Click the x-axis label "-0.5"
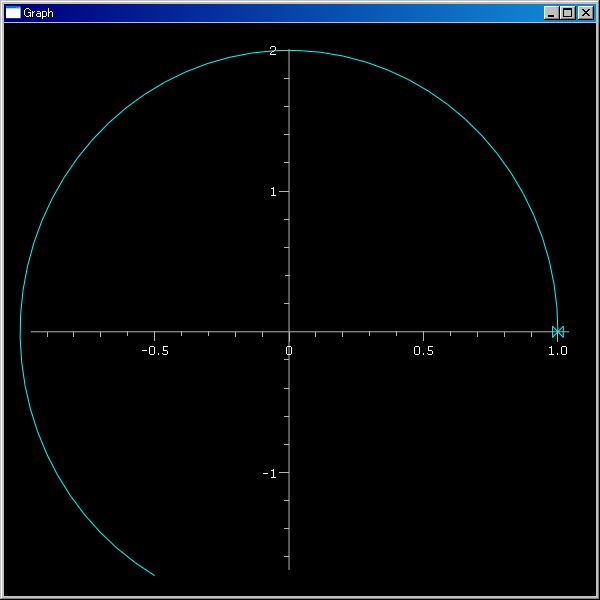The height and width of the screenshot is (600, 600). (155, 351)
